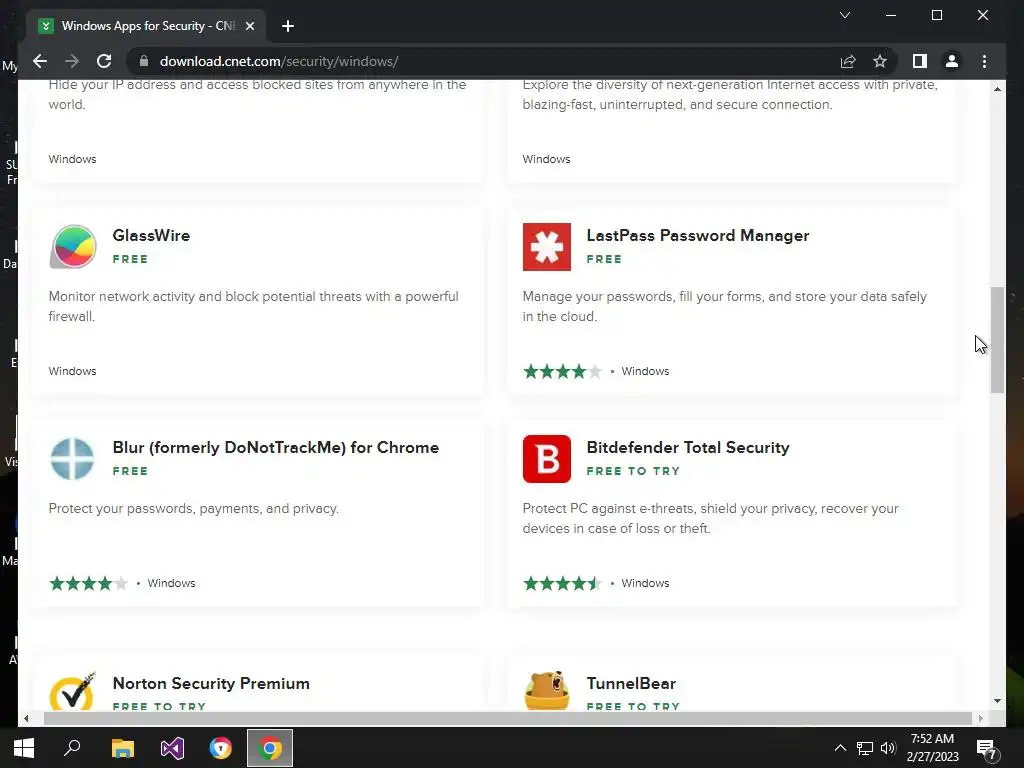This screenshot has height=768, width=1024.
Task: Click the LastPass description text
Action: click(x=724, y=306)
